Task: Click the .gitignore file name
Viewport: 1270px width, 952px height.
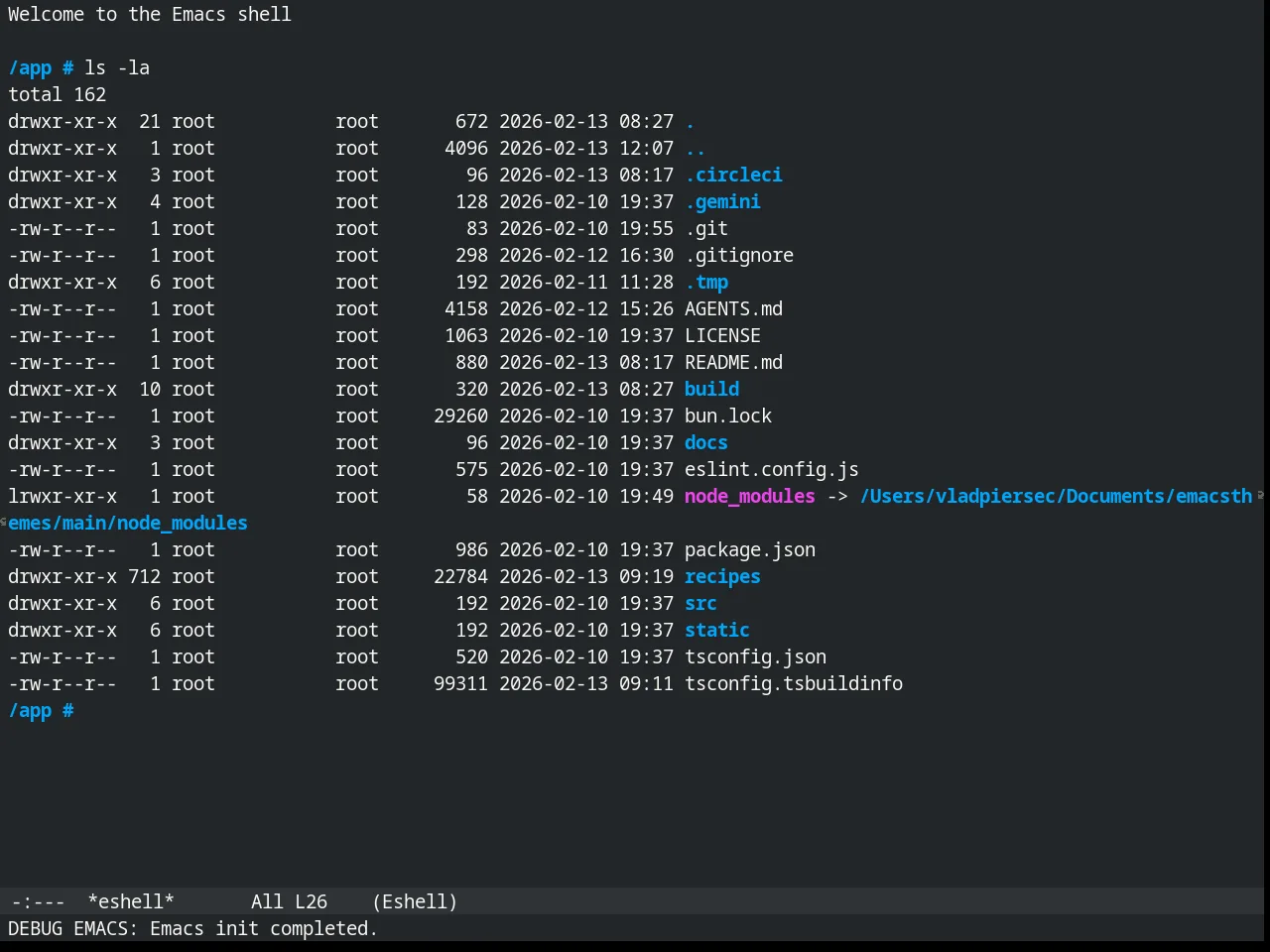Action: click(739, 255)
